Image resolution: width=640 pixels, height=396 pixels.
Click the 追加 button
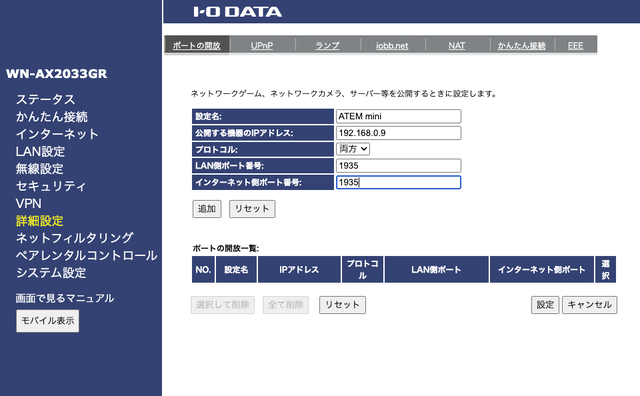(207, 209)
